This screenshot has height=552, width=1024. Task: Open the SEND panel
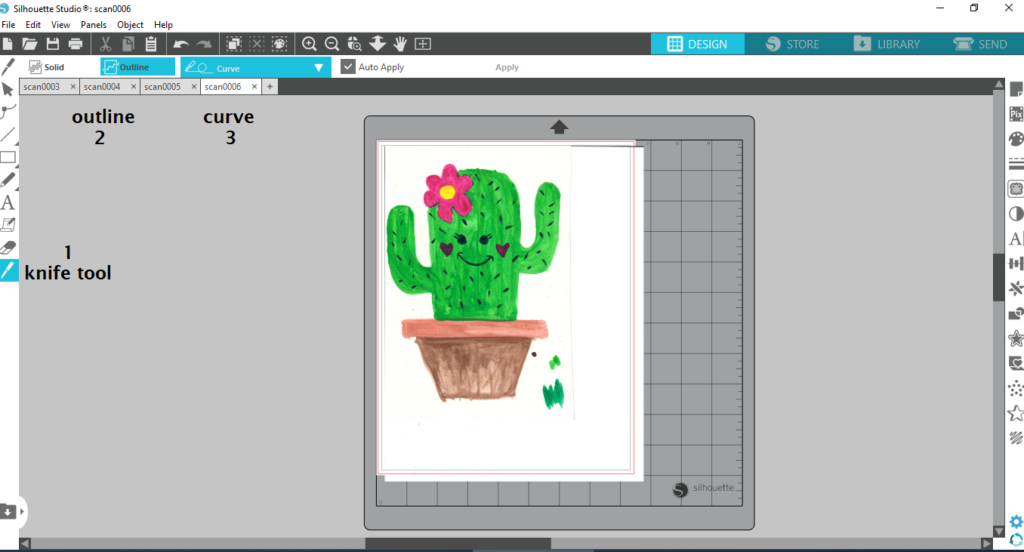(x=980, y=44)
